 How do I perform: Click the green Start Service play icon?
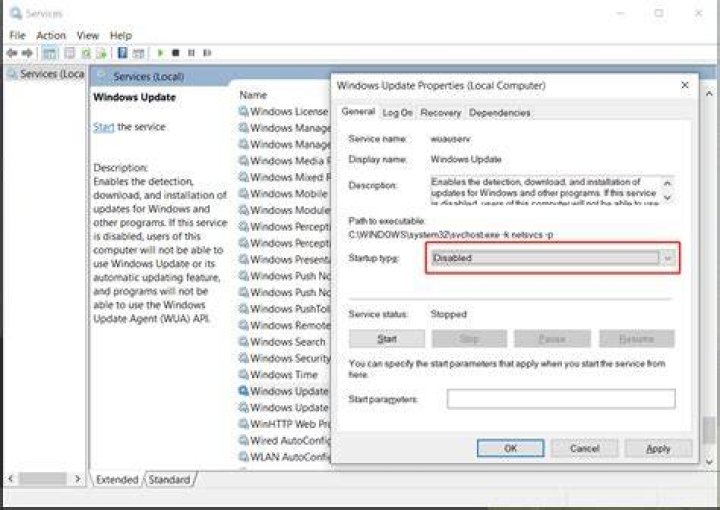point(160,53)
